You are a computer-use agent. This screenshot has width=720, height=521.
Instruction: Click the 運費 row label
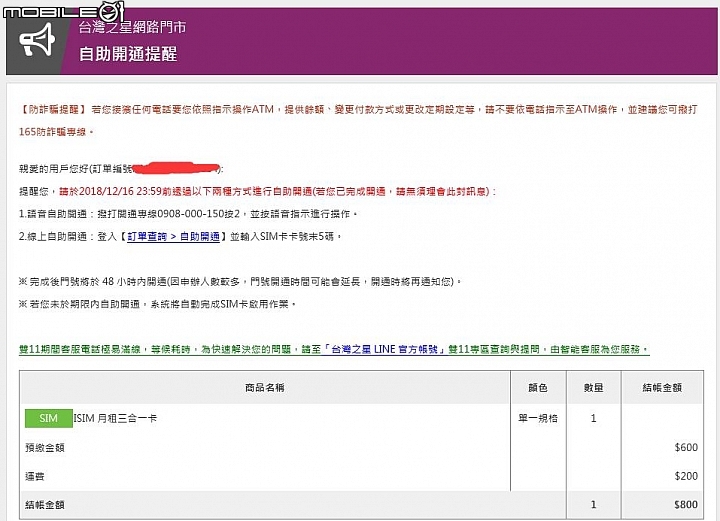pyautogui.click(x=35, y=476)
